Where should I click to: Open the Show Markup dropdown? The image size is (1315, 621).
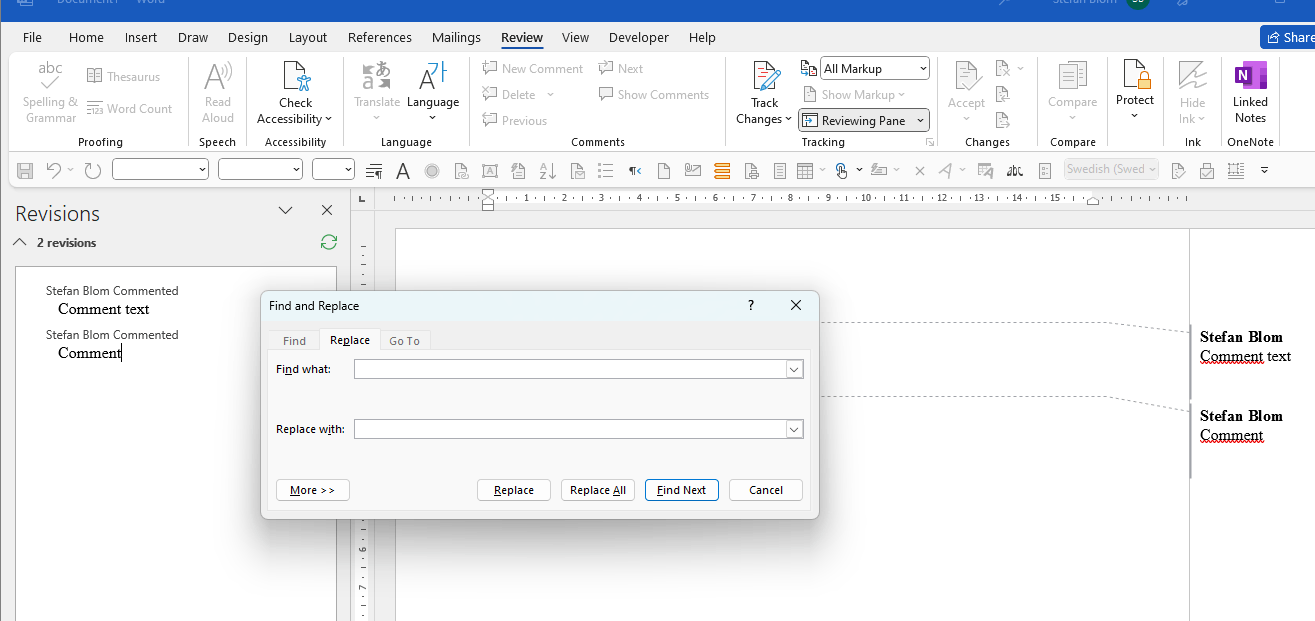click(x=853, y=95)
